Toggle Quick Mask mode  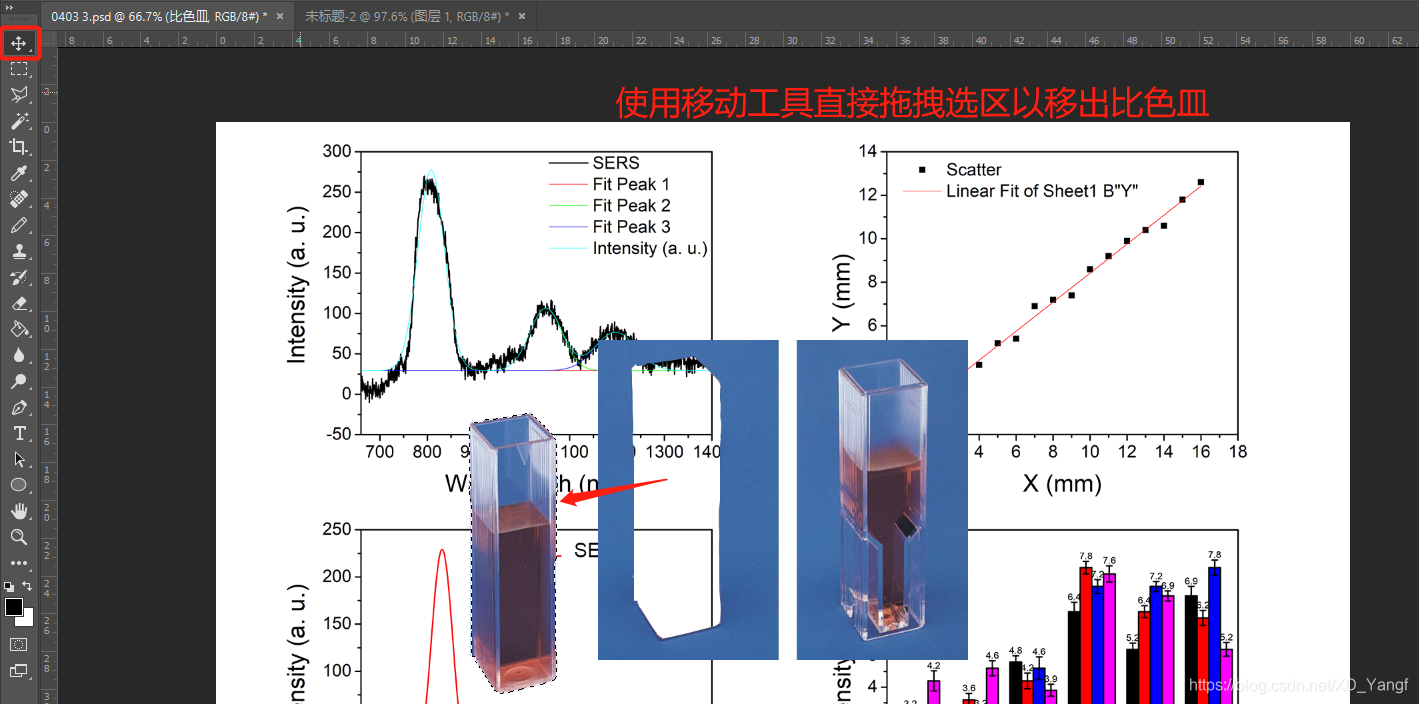pyautogui.click(x=19, y=644)
